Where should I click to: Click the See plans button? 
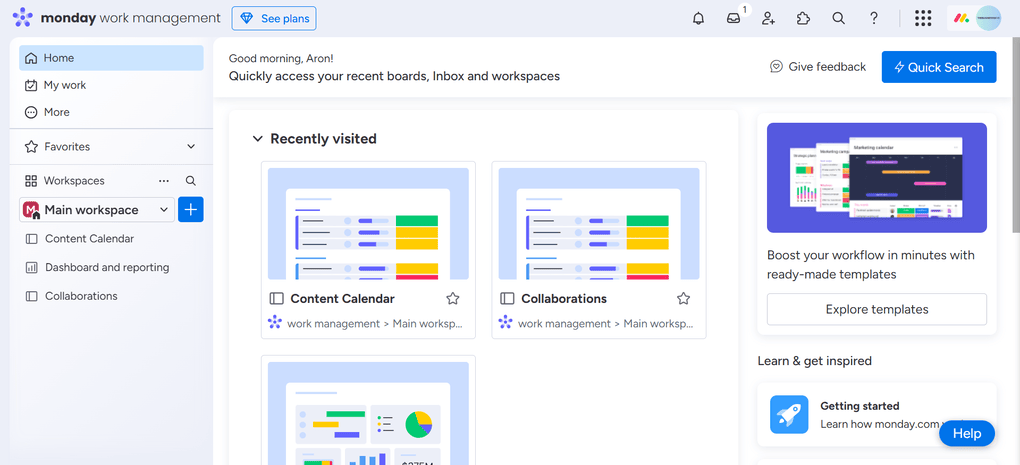(x=273, y=18)
